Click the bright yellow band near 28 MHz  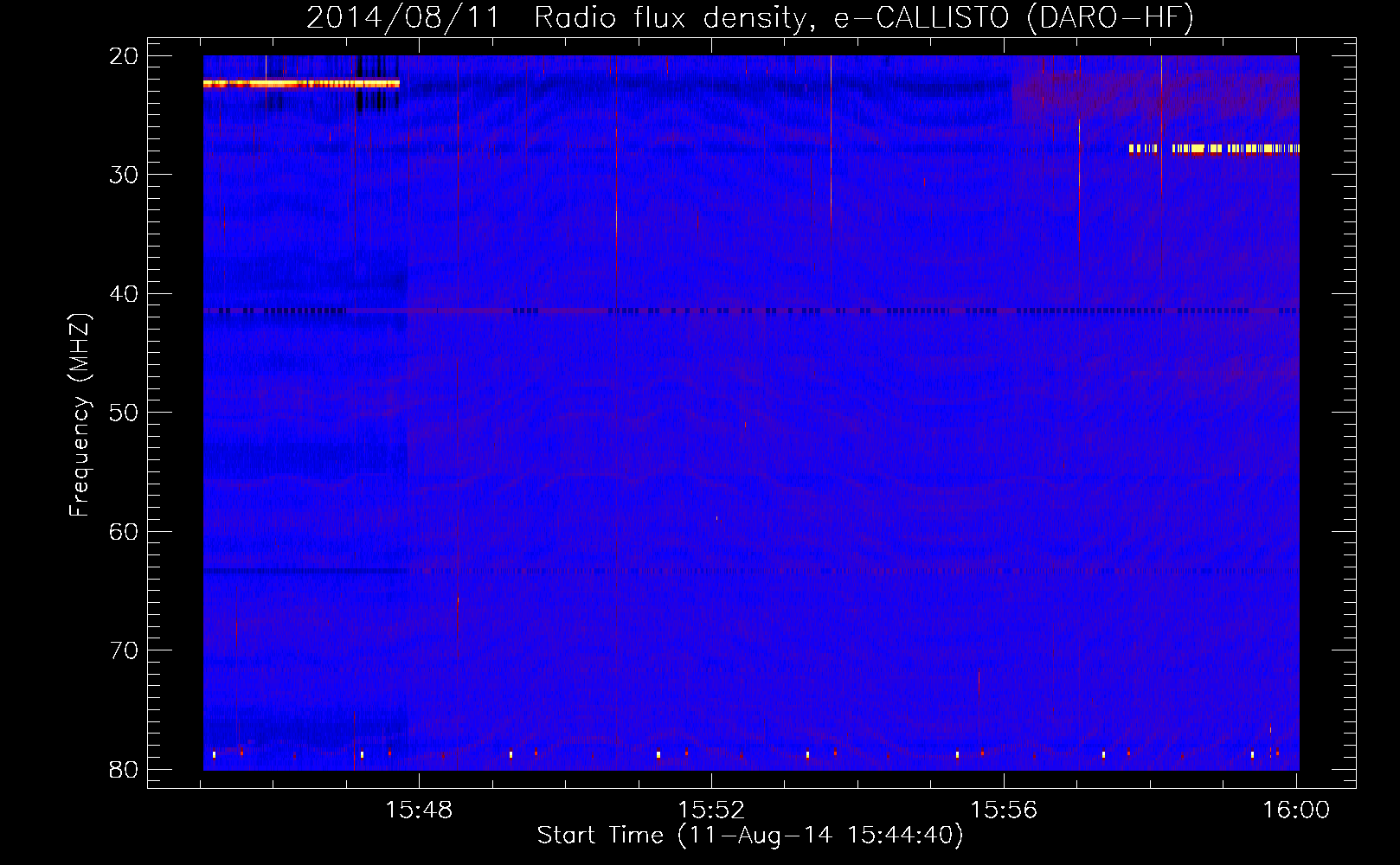coord(1214,149)
